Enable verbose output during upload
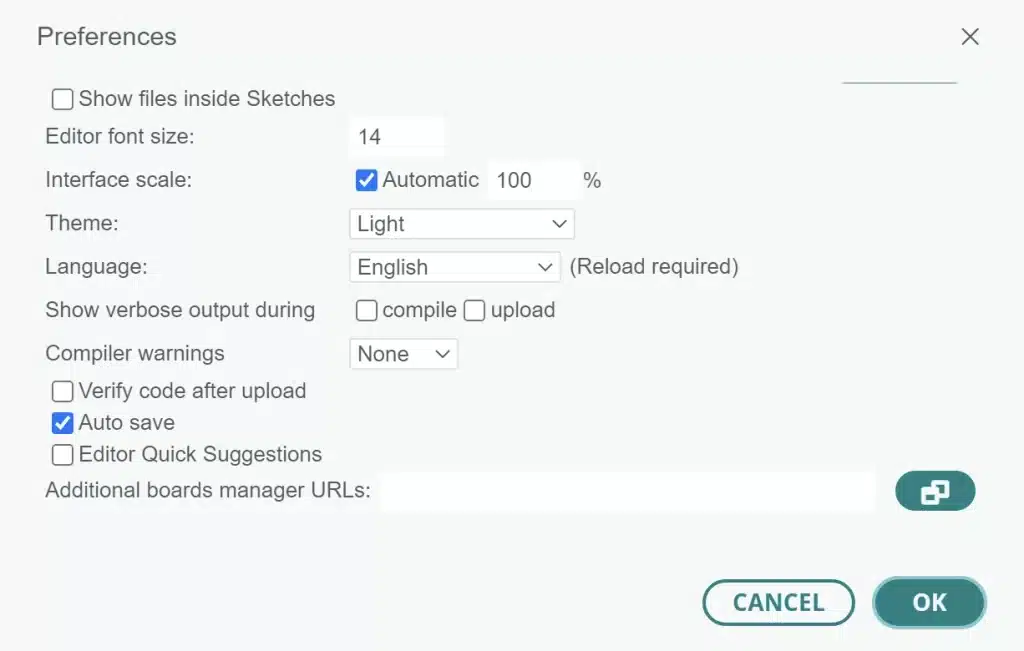Viewport: 1024px width, 651px height. (x=473, y=311)
